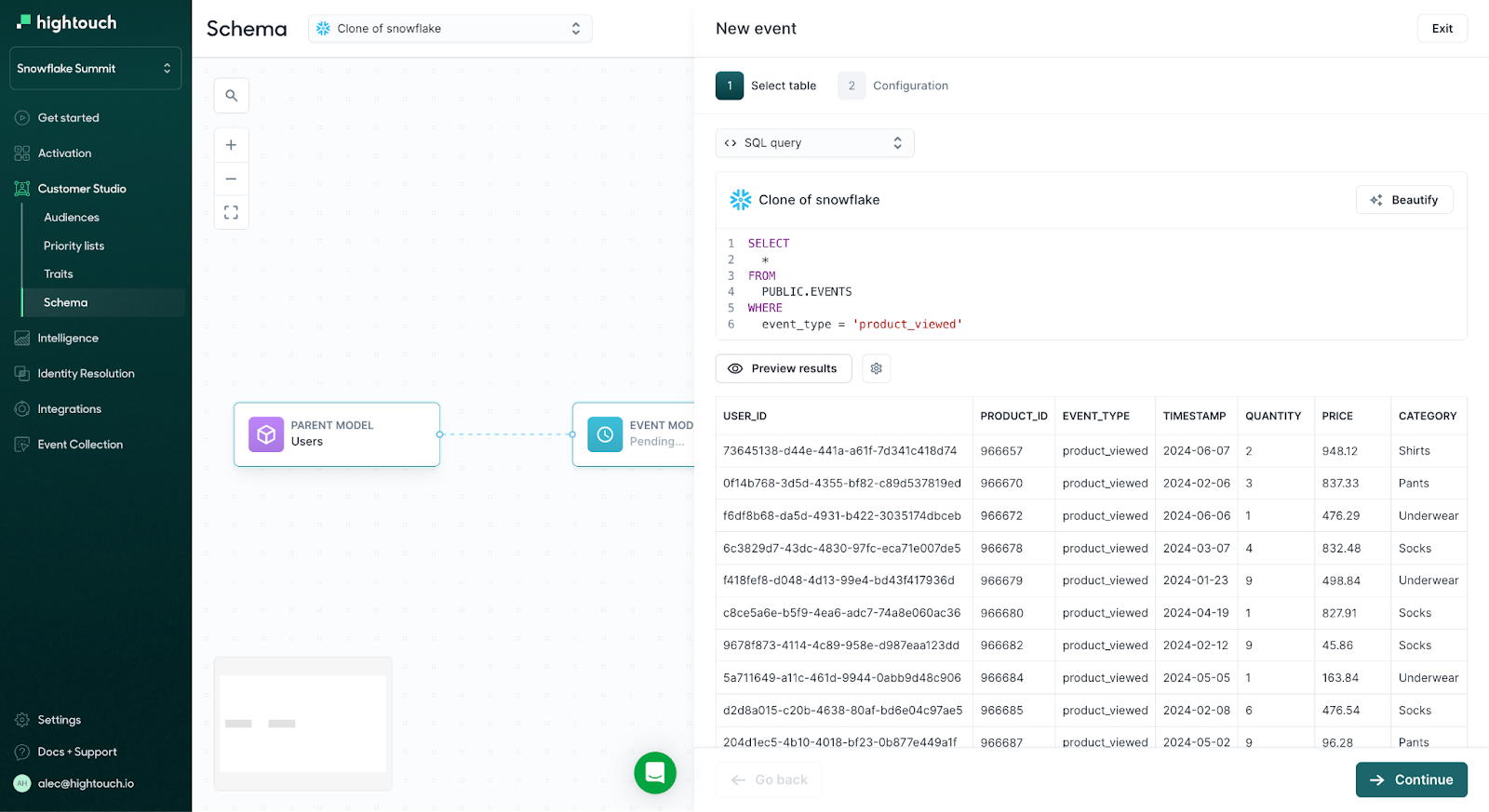
Task: Click the fit-to-screen canvas icon
Action: point(231,213)
